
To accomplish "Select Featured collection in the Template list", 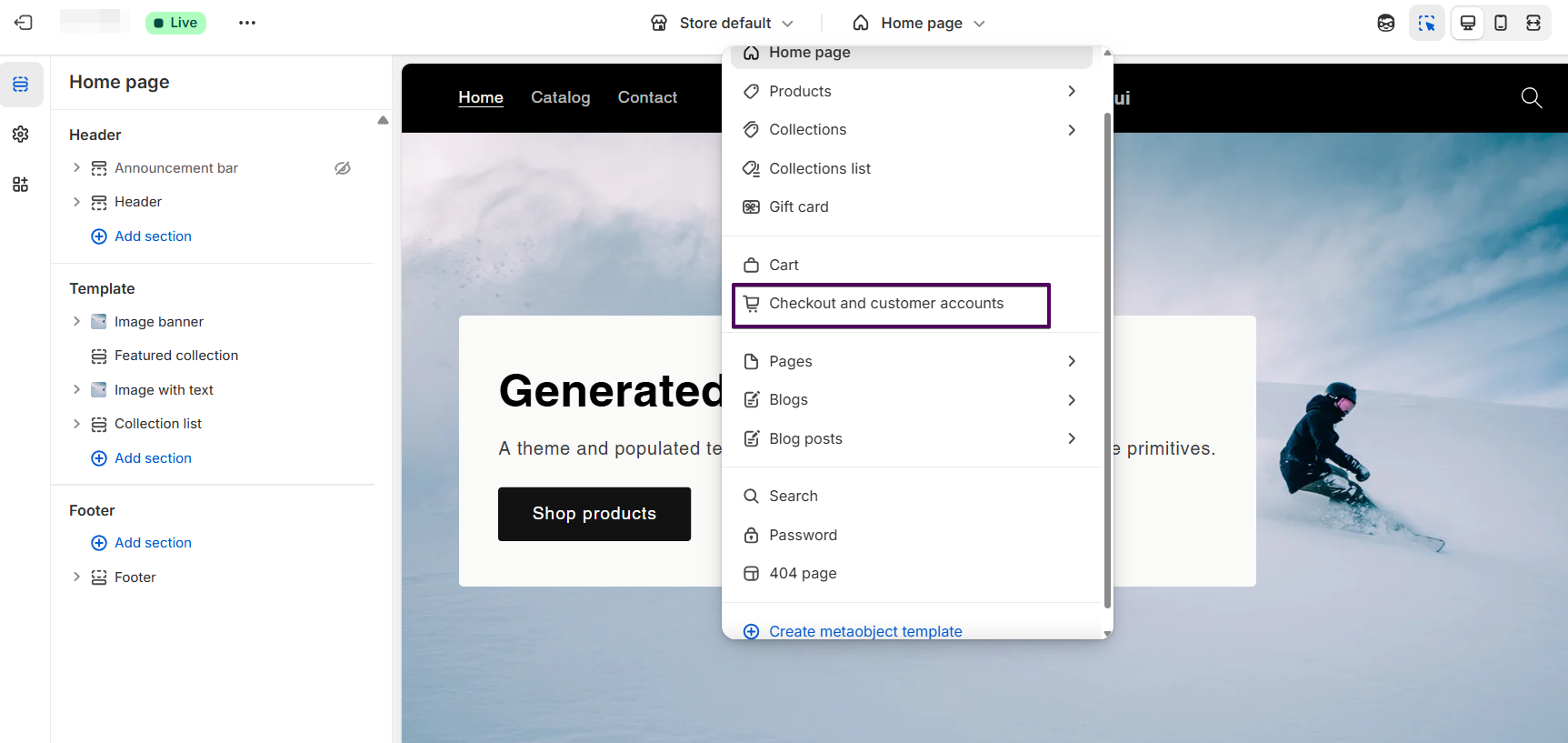I will click(x=176, y=356).
